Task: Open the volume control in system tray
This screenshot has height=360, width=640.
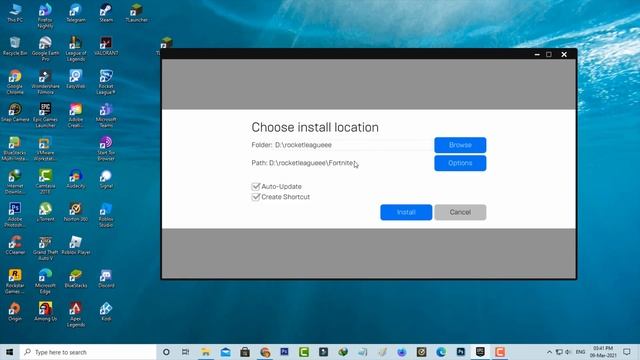Action: pyautogui.click(x=568, y=352)
